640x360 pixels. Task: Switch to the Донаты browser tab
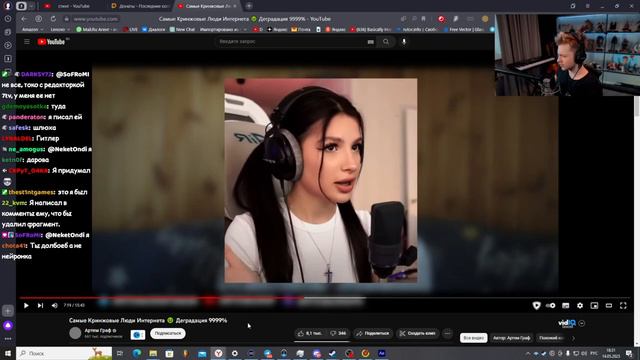tap(141, 6)
